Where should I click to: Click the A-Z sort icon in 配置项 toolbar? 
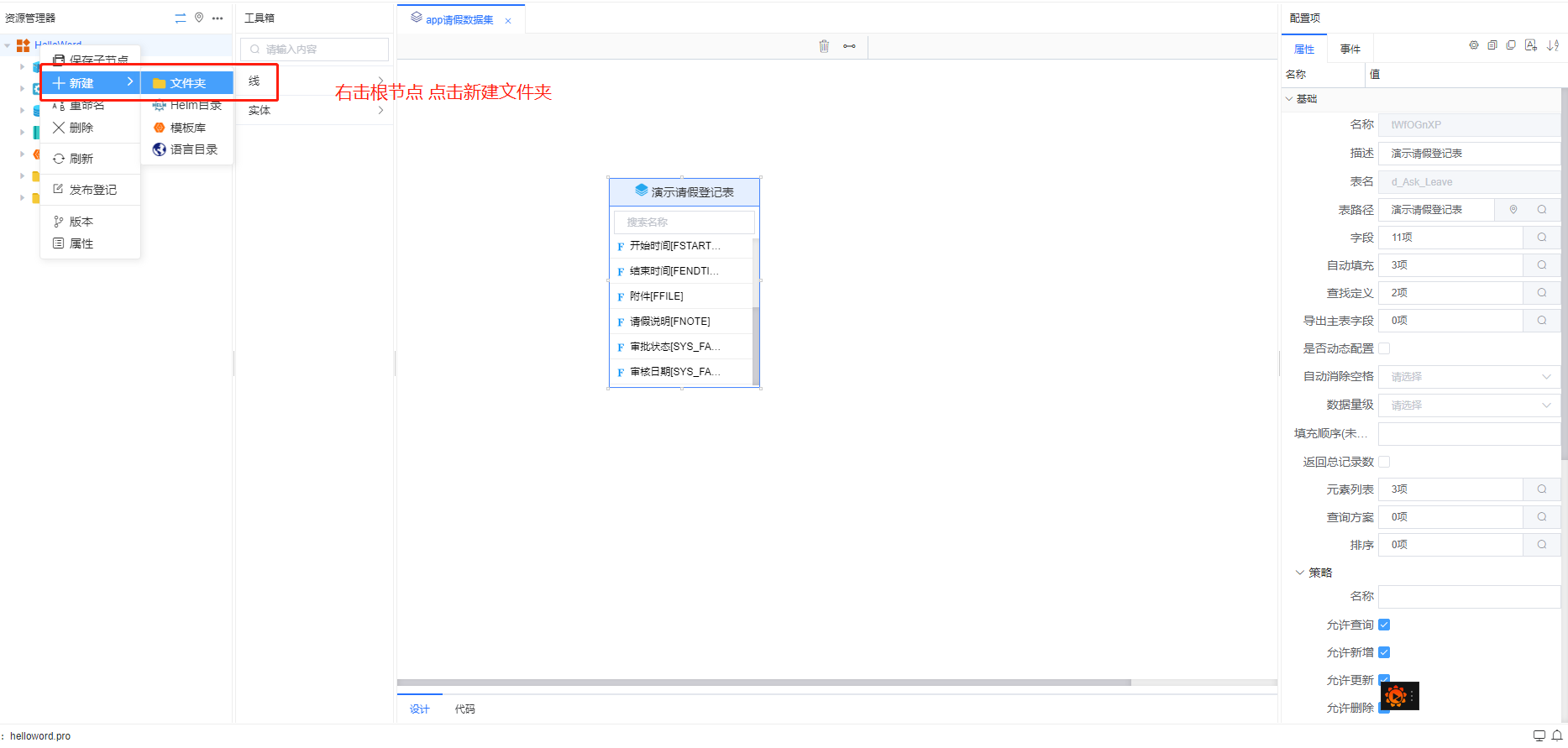[1552, 45]
